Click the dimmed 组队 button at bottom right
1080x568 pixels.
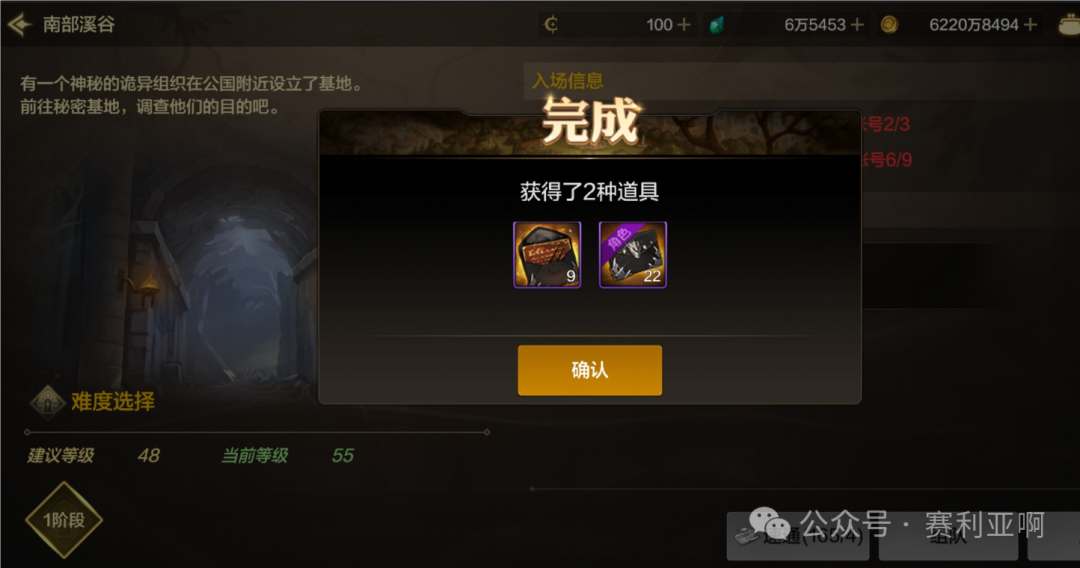pyautogui.click(x=948, y=536)
